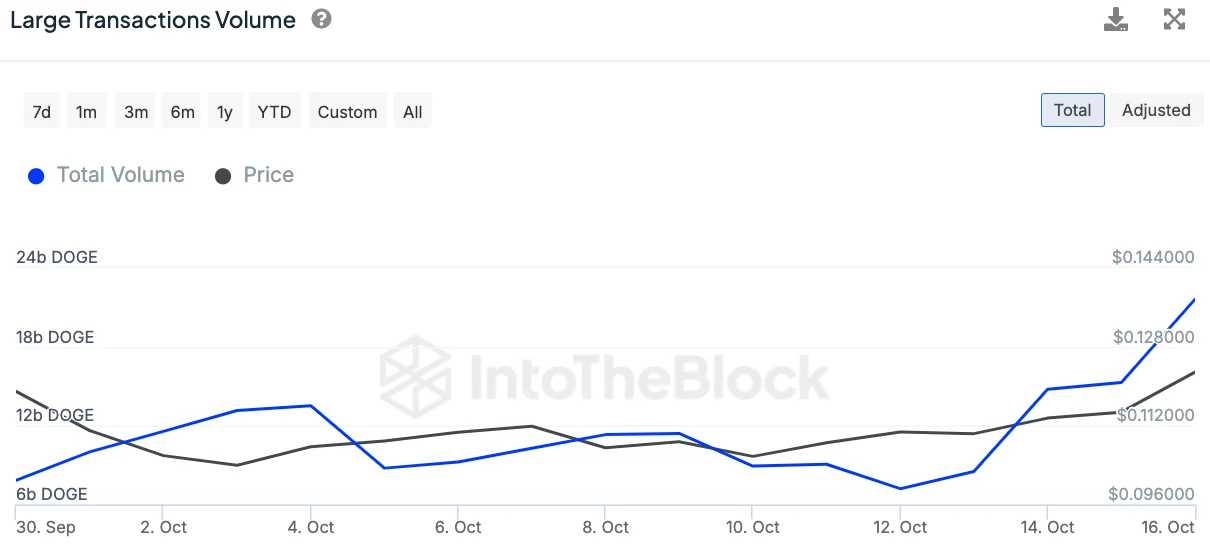This screenshot has height=554, width=1210.
Task: Select the 1m time range
Action: 87,112
